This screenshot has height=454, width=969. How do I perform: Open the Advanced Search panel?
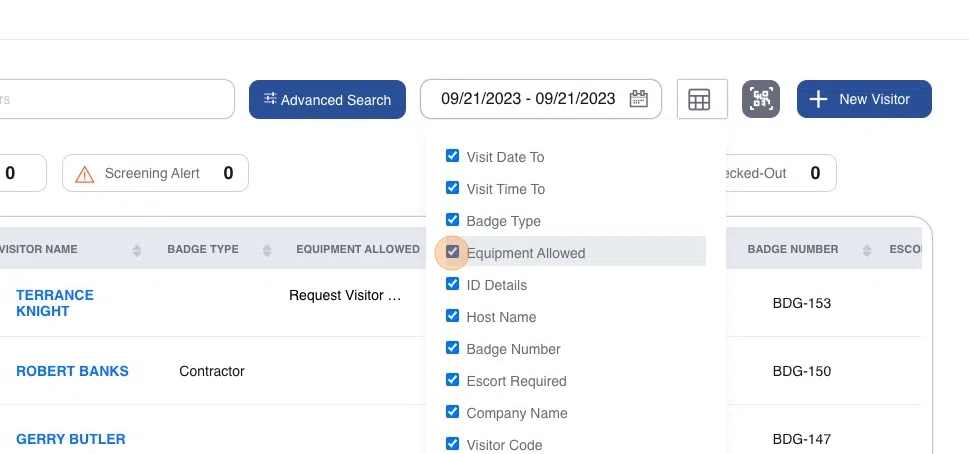tap(327, 100)
